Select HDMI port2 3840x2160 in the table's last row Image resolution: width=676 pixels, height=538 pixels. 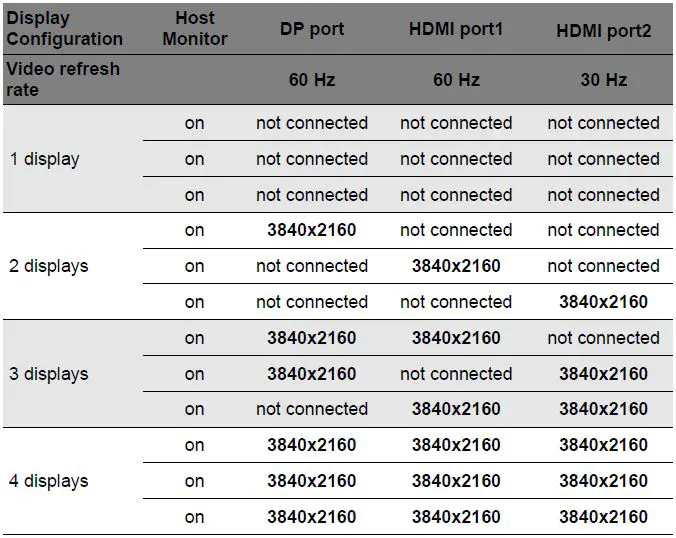603,517
